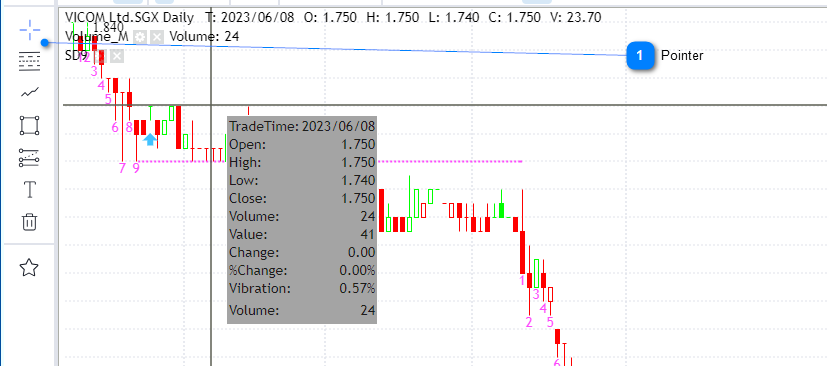Click the header low value L: 1.740
The width and height of the screenshot is (827, 366).
(x=454, y=17)
